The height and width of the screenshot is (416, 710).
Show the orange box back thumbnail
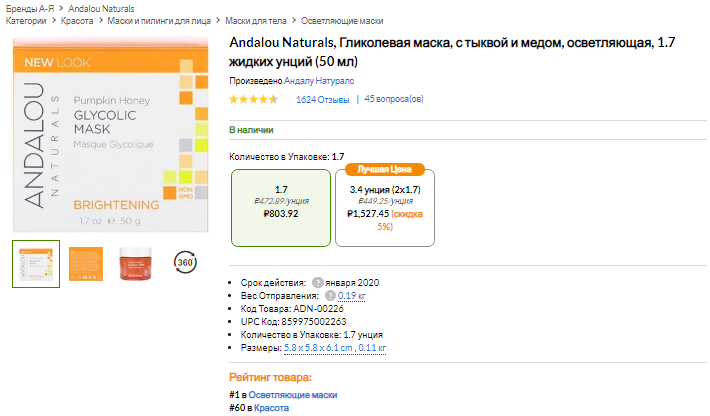click(x=86, y=263)
